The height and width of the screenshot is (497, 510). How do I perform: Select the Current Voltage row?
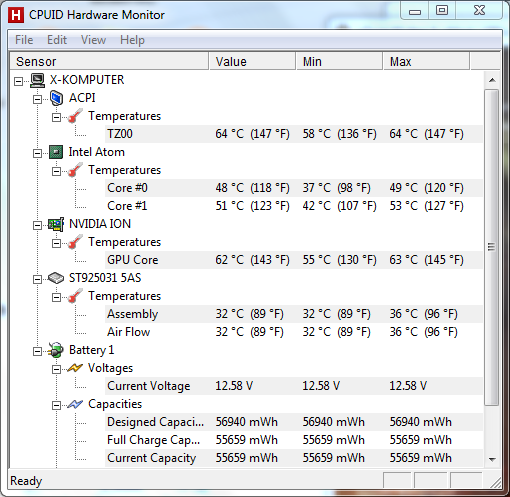(294, 386)
